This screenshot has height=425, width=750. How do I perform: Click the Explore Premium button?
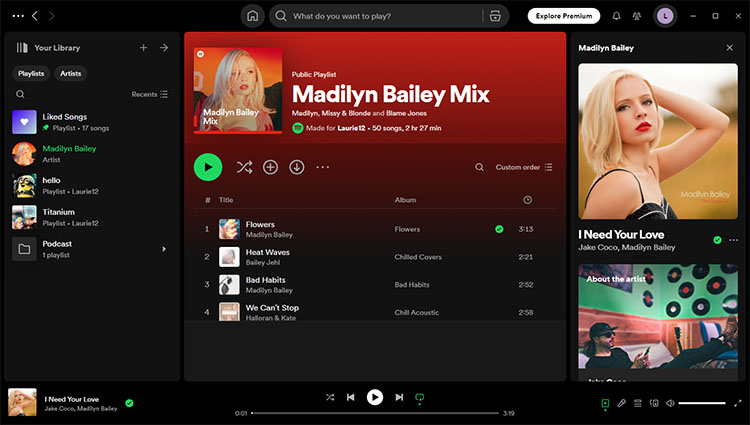click(x=564, y=16)
